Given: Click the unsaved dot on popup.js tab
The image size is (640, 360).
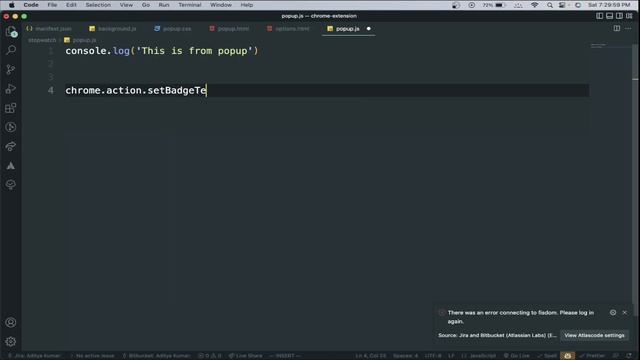Looking at the screenshot, I should pyautogui.click(x=369, y=29).
